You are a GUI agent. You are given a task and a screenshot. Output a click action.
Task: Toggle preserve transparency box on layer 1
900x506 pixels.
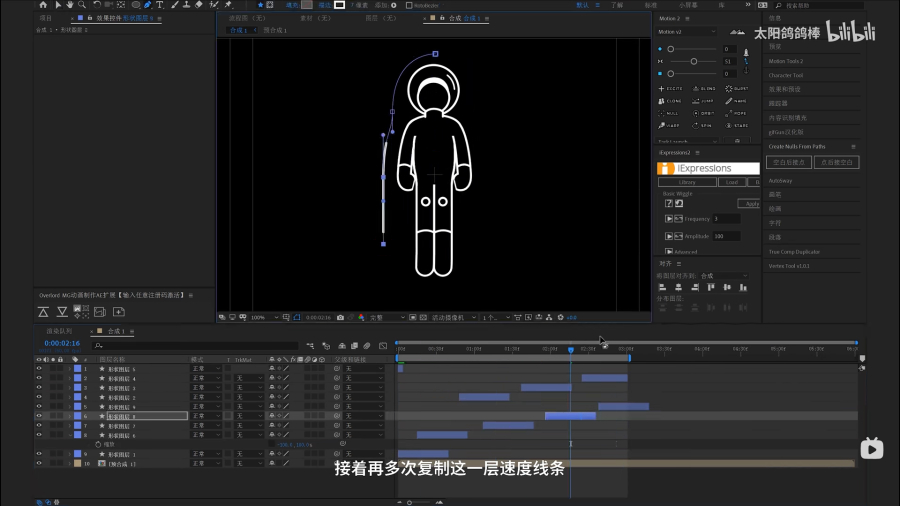point(228,369)
